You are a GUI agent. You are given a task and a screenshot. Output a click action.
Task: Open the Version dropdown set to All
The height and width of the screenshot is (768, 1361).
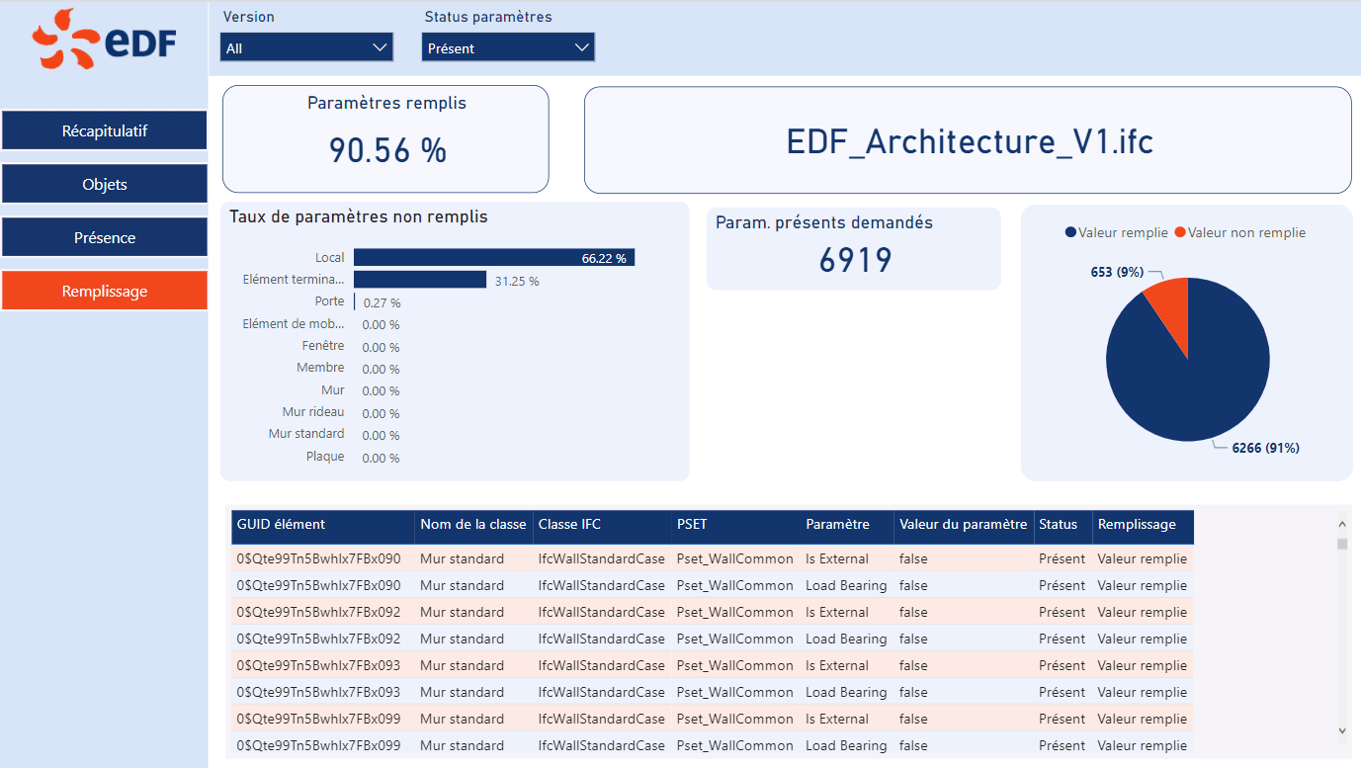pyautogui.click(x=307, y=47)
